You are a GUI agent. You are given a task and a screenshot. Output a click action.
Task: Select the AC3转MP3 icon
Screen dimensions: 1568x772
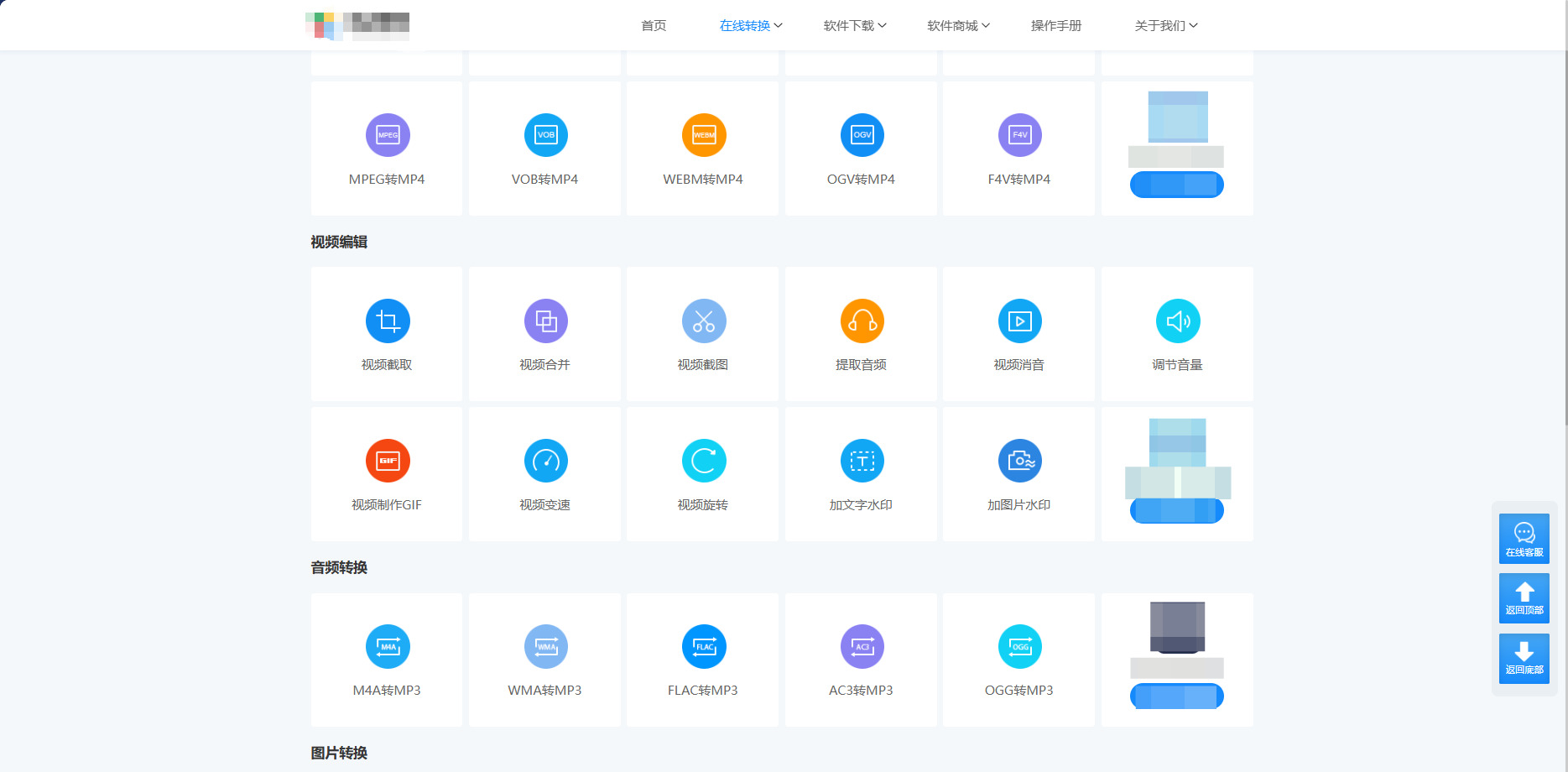pos(862,646)
